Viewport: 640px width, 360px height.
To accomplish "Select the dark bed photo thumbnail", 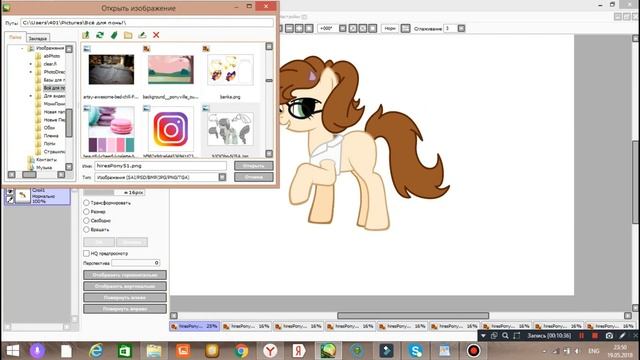I will point(111,70).
